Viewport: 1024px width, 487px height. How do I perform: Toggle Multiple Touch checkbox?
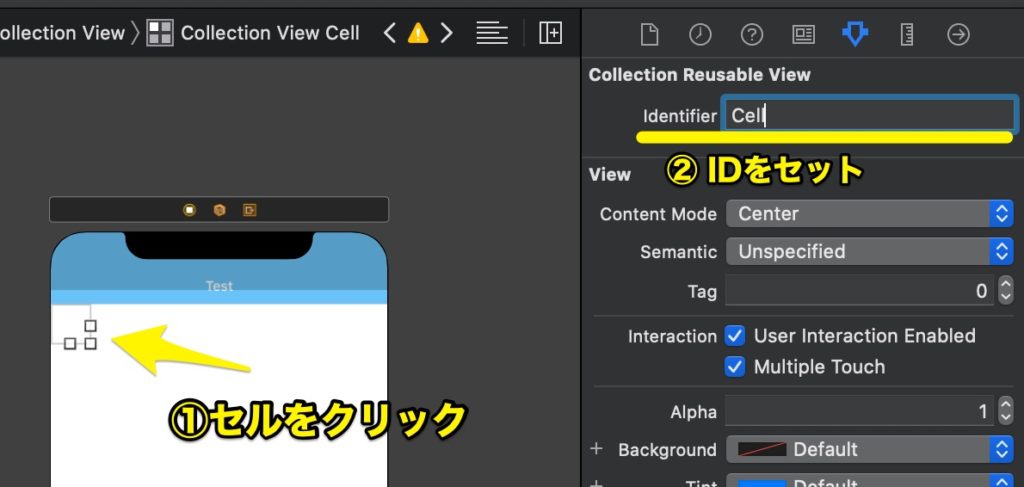tap(735, 367)
